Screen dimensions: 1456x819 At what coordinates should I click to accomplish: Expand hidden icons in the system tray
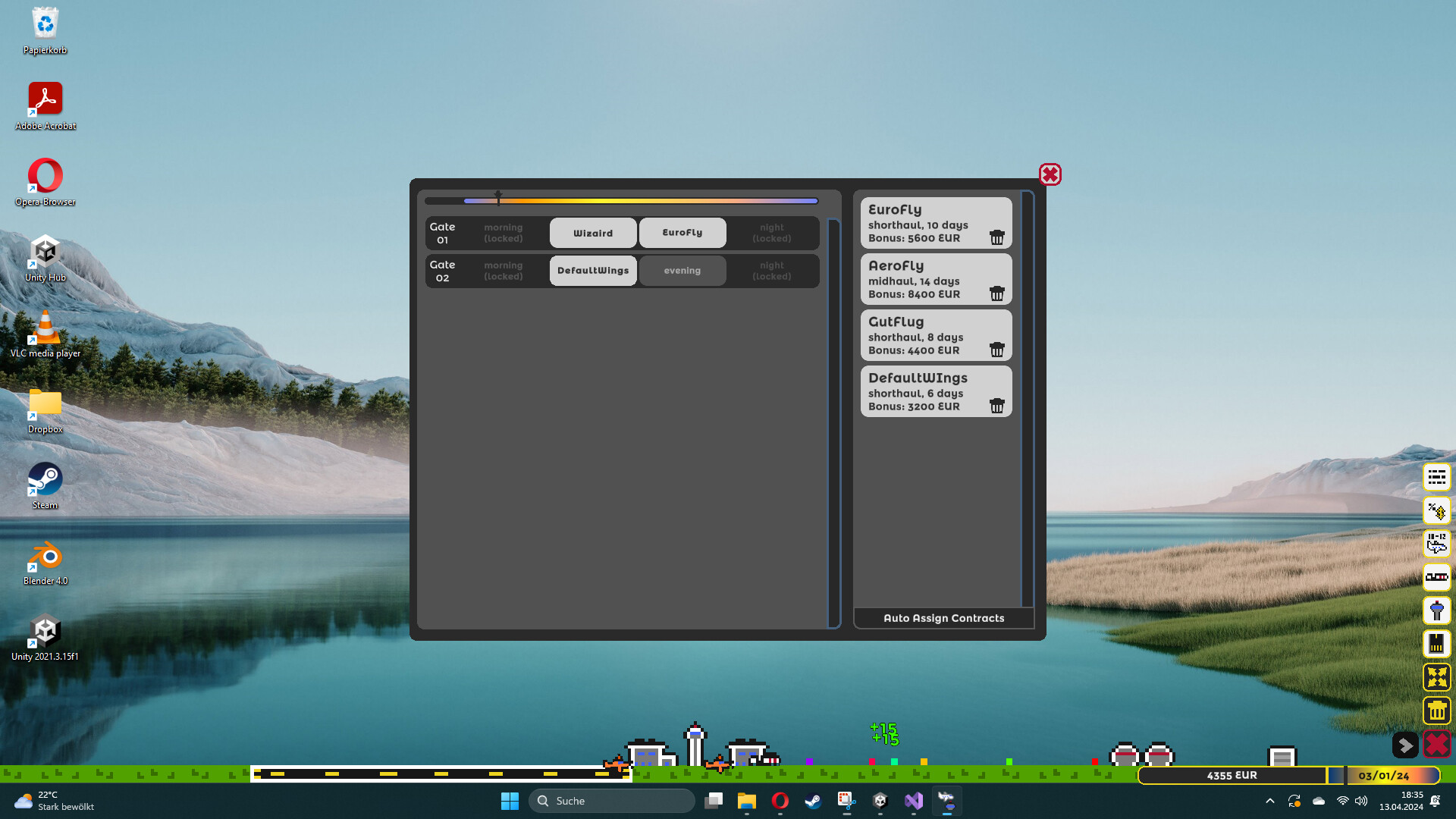click(1270, 801)
